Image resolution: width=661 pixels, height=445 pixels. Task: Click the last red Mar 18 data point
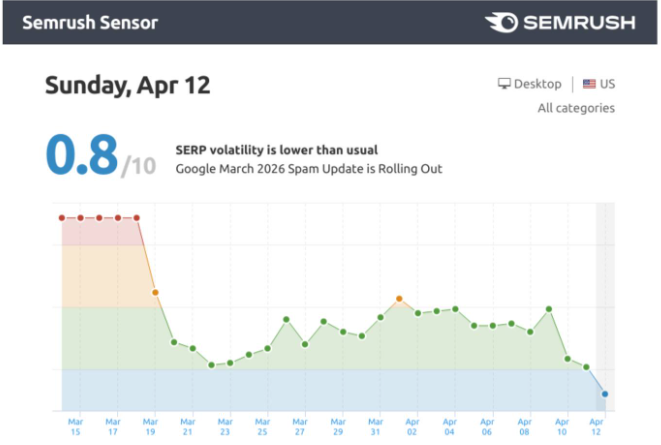[137, 218]
